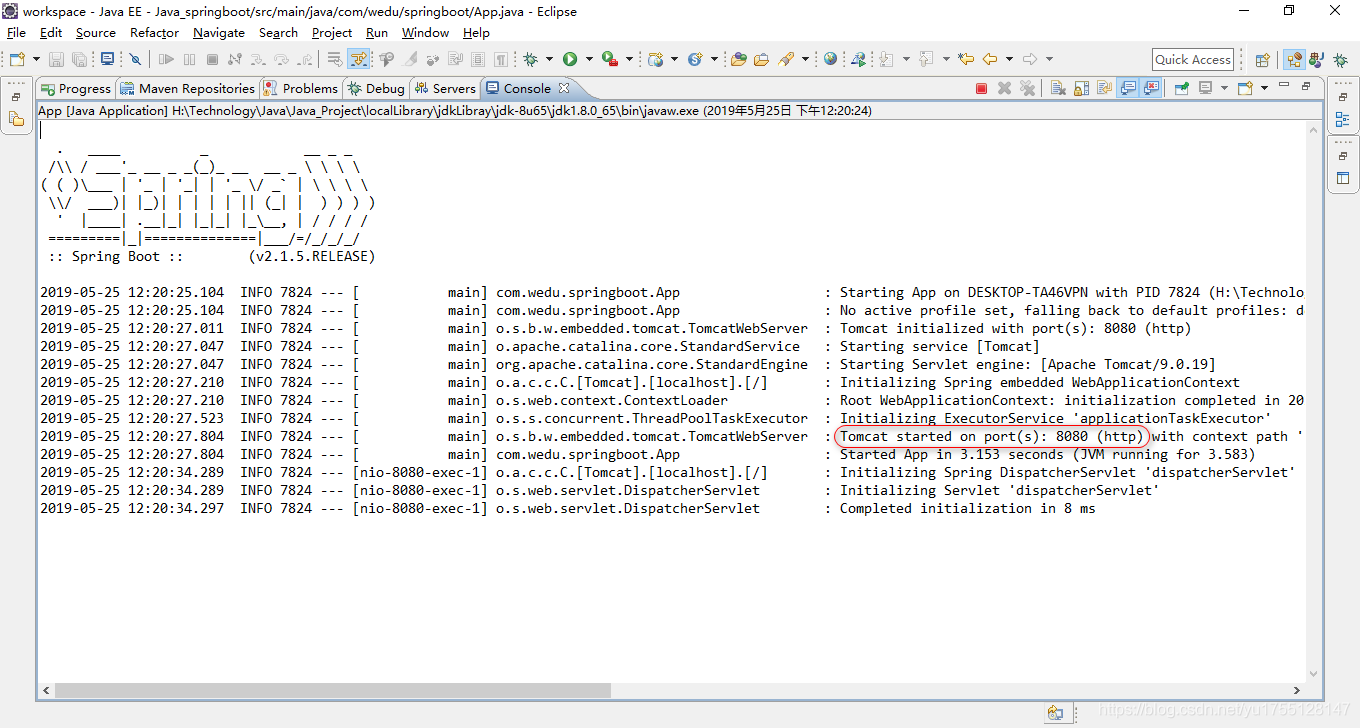Screen dimensions: 1360x728
Task: Switch to the Progress tab
Action: 76,89
